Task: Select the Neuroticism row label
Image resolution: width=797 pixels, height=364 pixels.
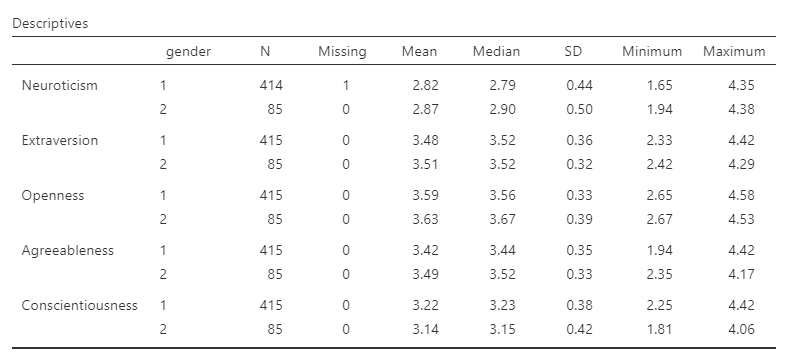Action: (59, 85)
